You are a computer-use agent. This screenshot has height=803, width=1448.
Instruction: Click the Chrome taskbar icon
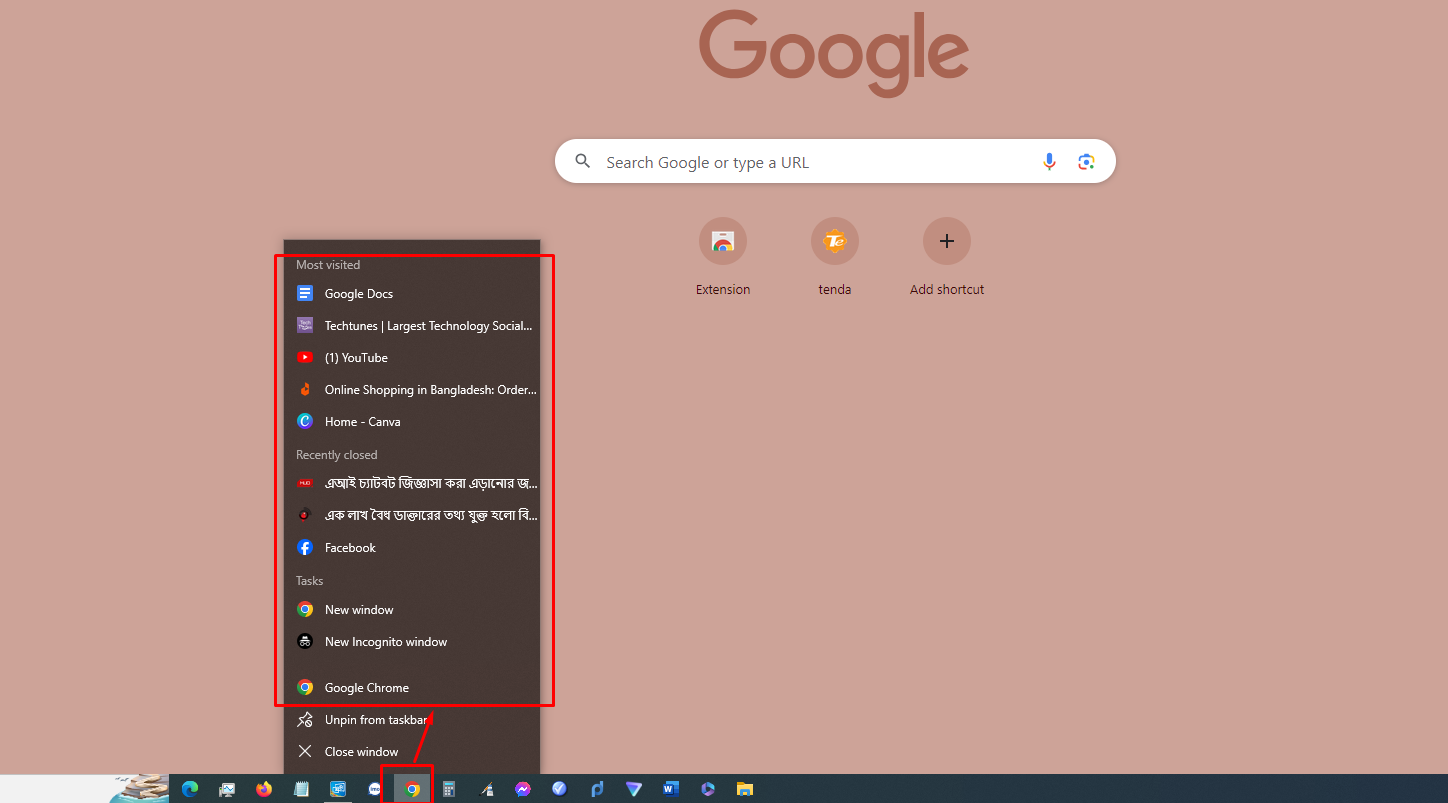[412, 789]
